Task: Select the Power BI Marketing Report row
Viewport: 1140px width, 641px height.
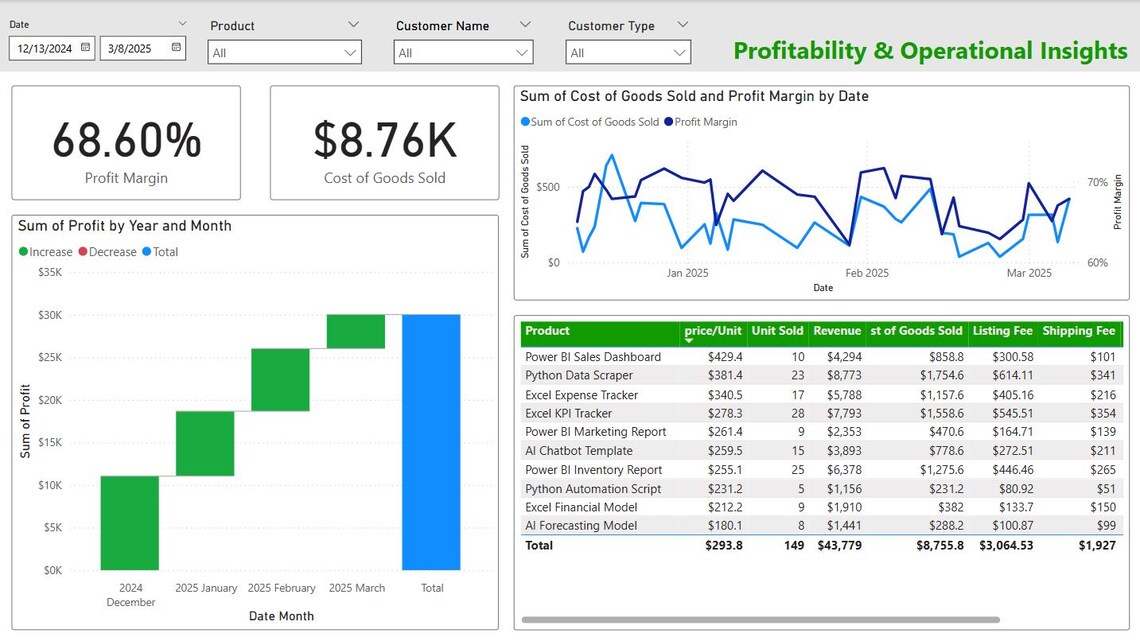Action: (x=821, y=432)
